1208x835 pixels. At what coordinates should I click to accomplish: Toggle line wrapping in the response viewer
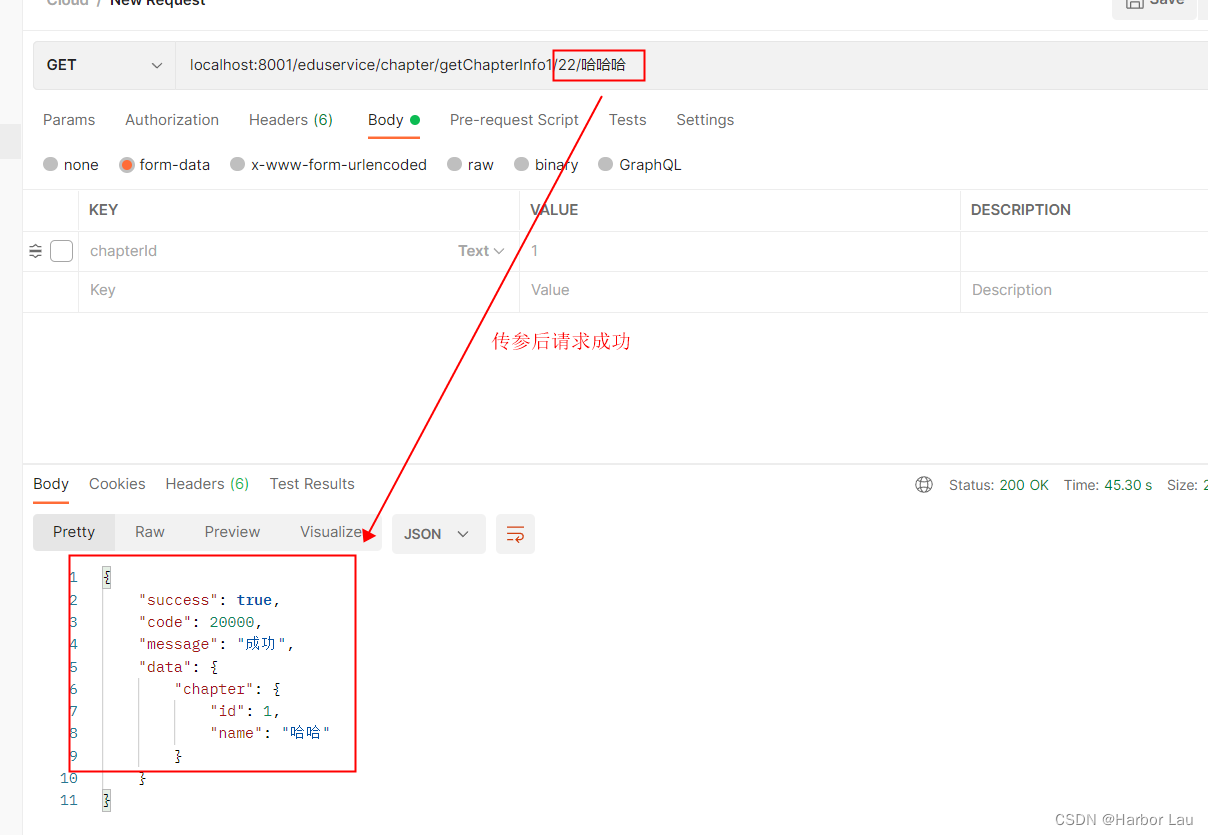[515, 533]
